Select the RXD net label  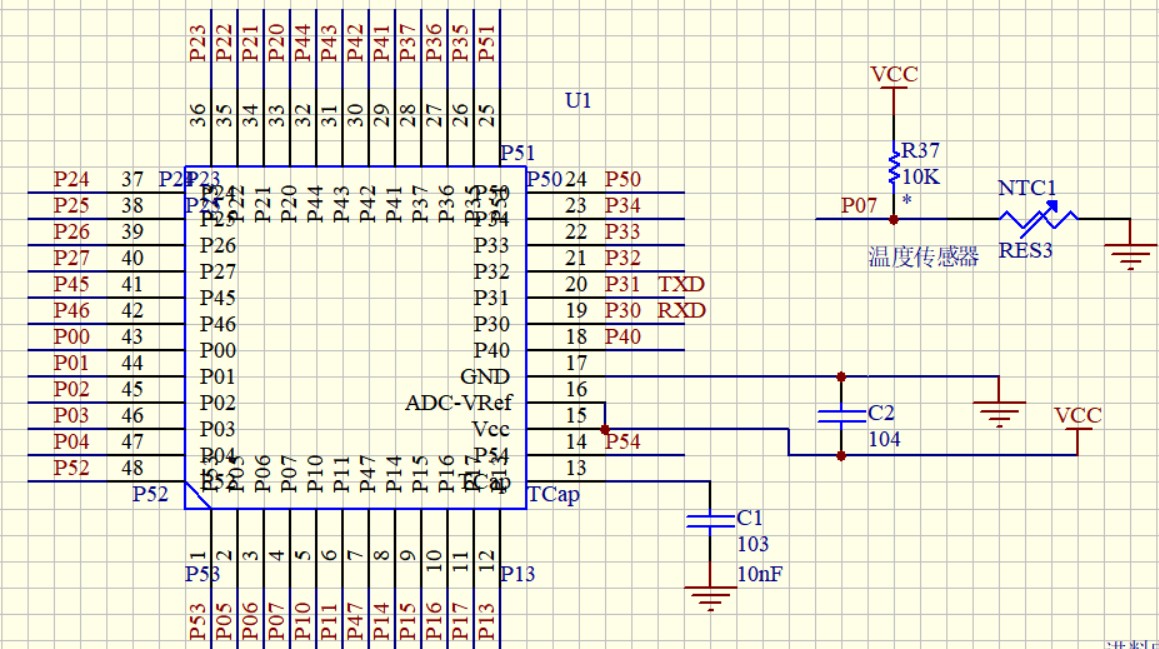tap(681, 310)
